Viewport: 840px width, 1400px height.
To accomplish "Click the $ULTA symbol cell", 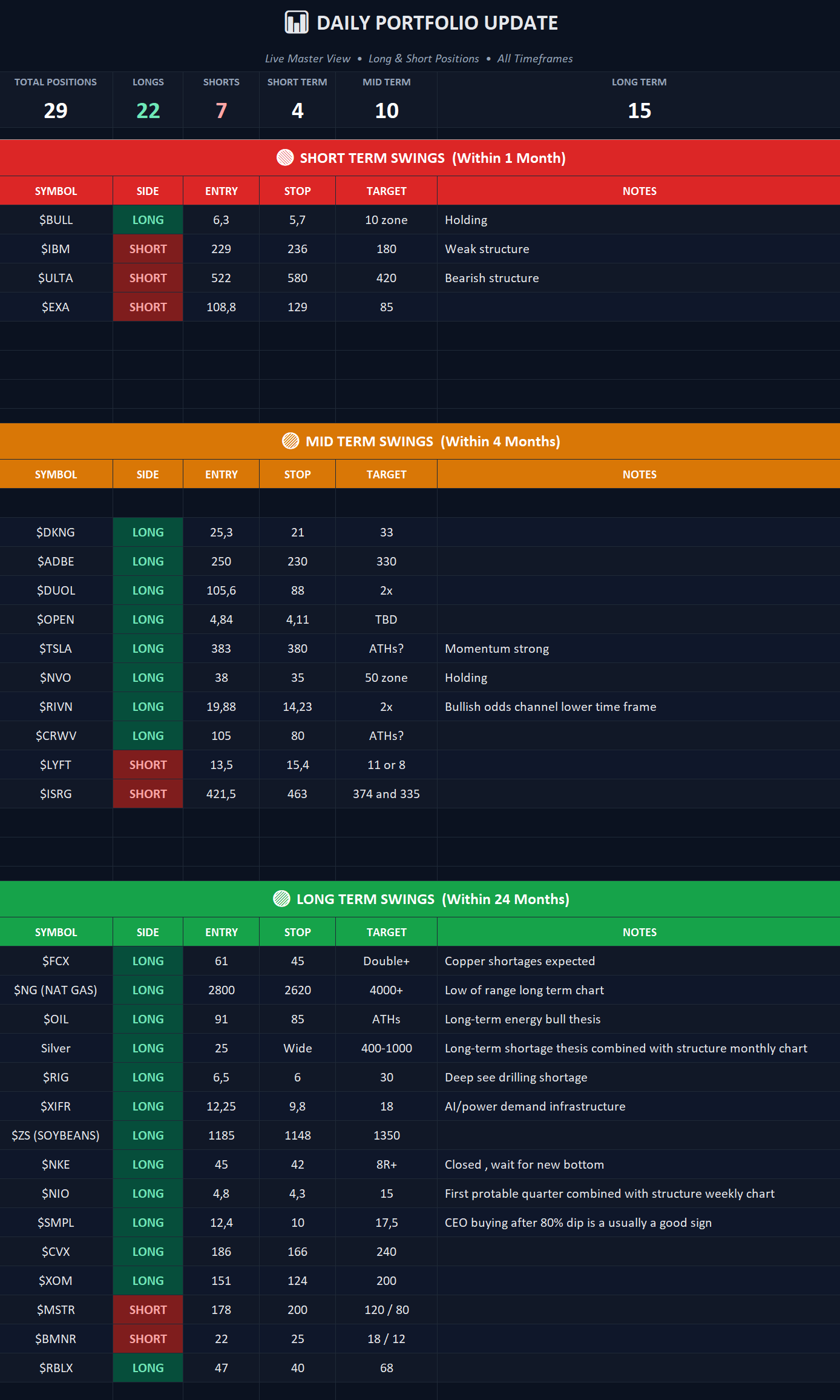I will [56, 278].
